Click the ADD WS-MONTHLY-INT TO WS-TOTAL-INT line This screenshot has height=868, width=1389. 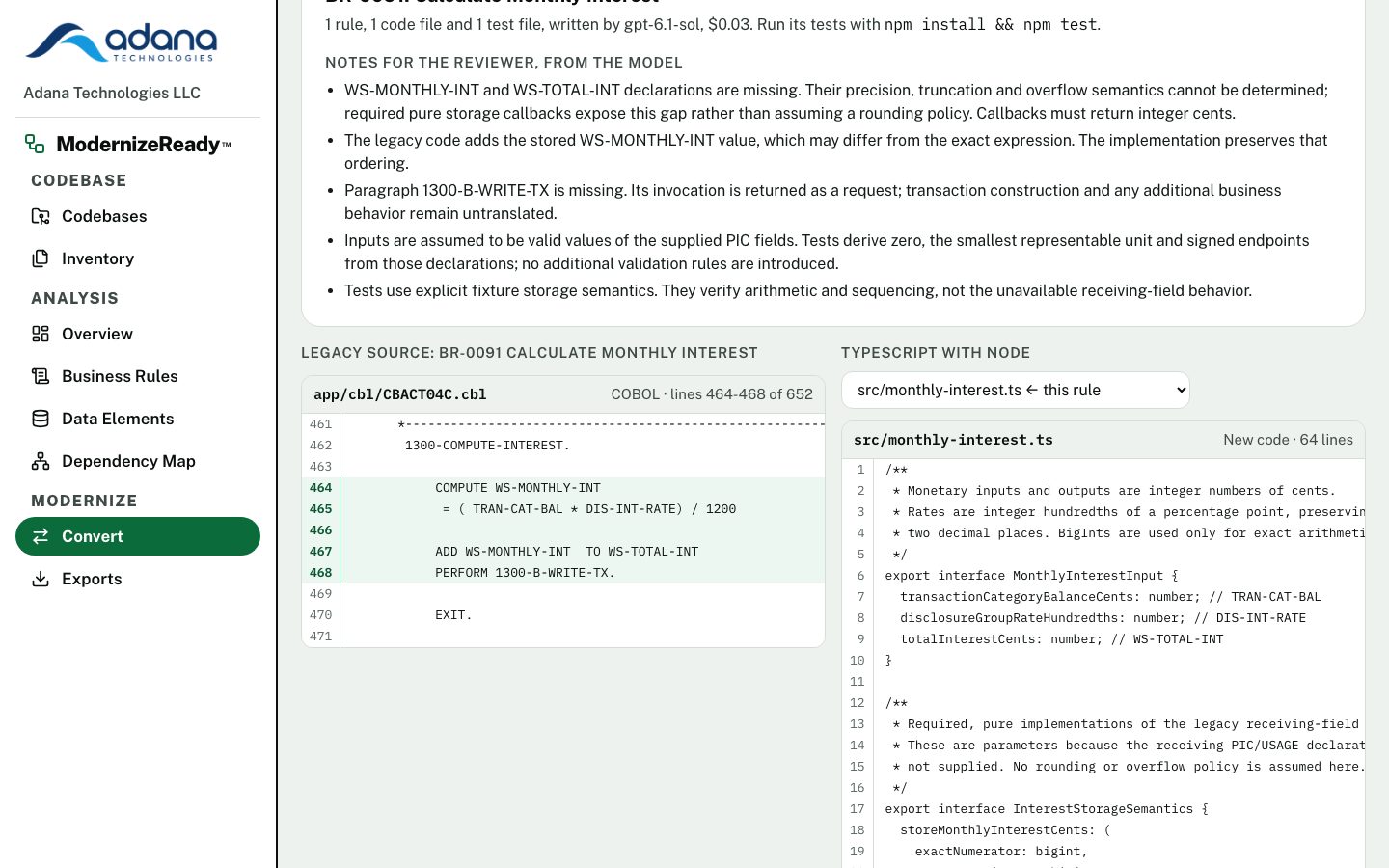coord(563,552)
